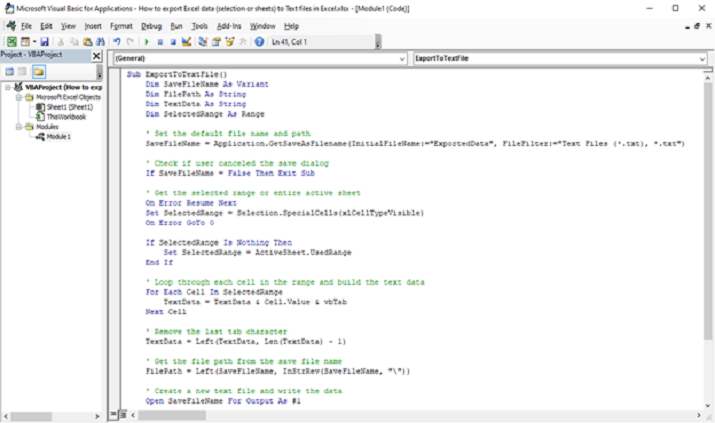Open the Debug menu
The height and width of the screenshot is (423, 715).
click(x=151, y=26)
